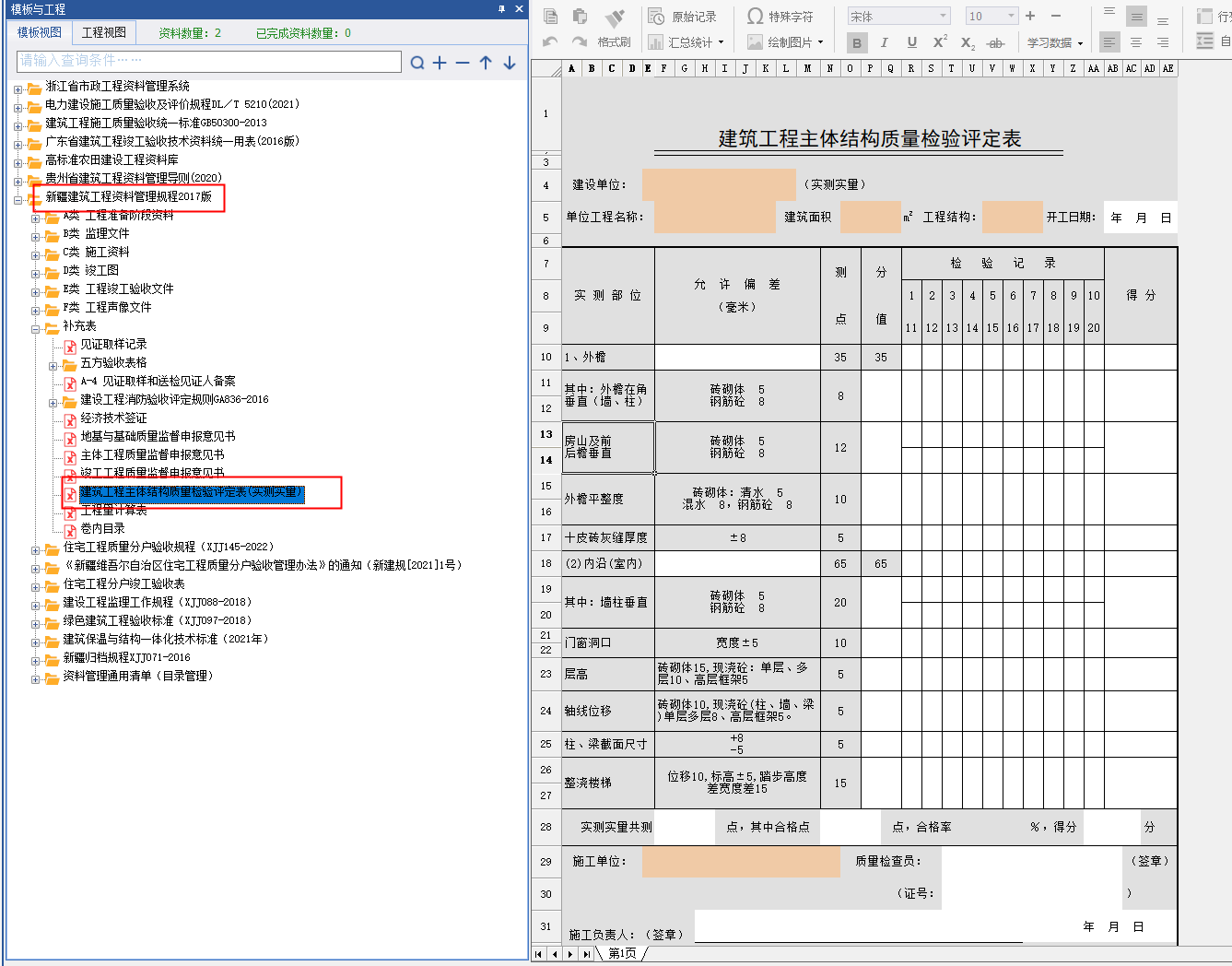The height and width of the screenshot is (966, 1232).
Task: Toggle superscript formatting
Action: 940,42
